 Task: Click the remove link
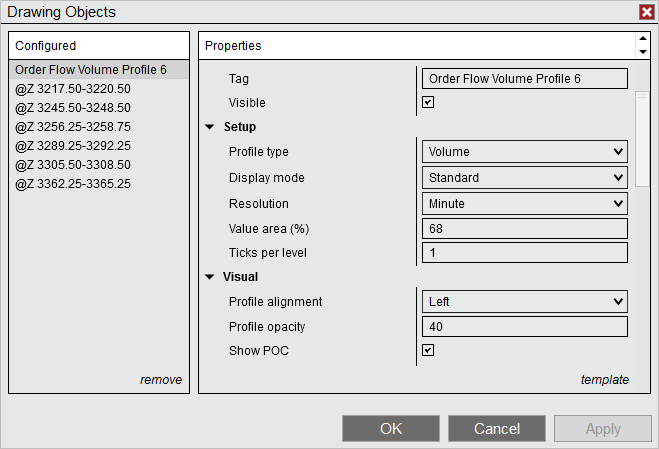tap(161, 380)
